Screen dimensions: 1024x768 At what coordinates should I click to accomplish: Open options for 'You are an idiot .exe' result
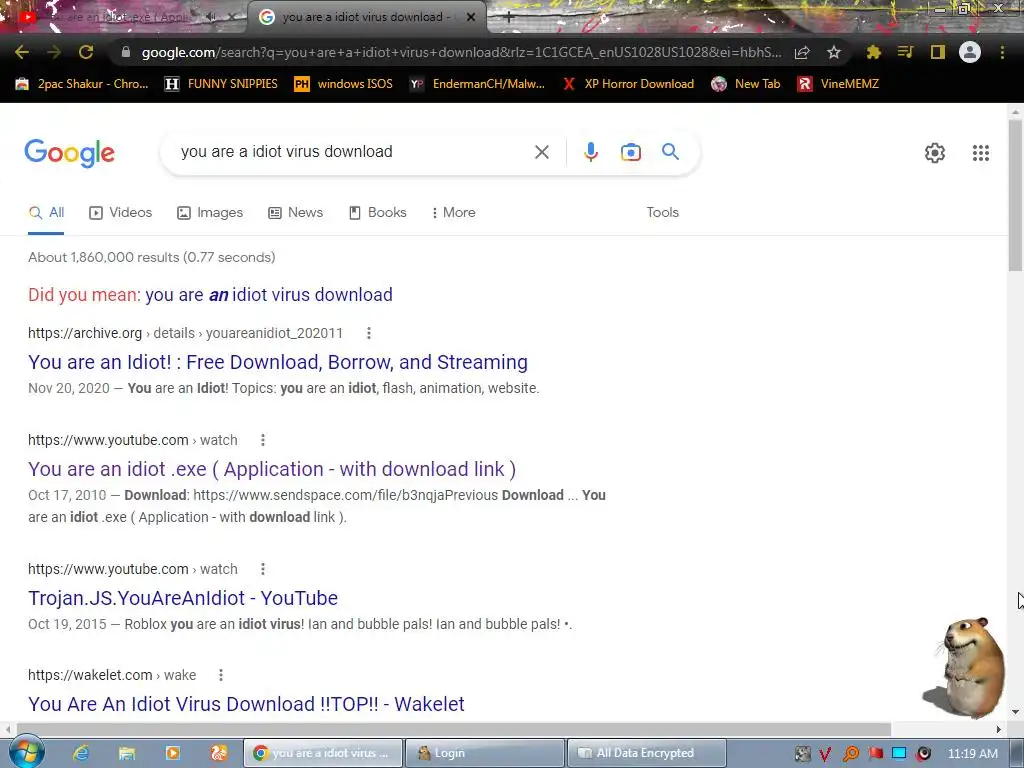pyautogui.click(x=263, y=440)
